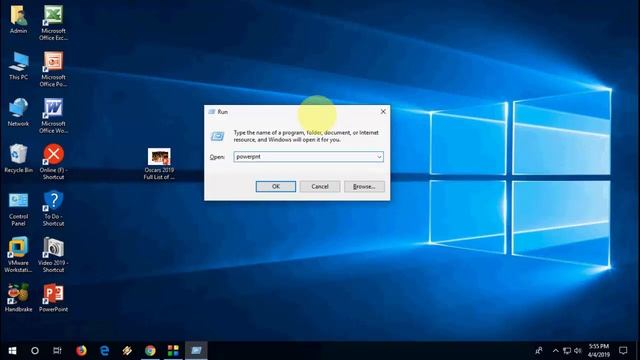Image resolution: width=640 pixels, height=360 pixels.
Task: Click Cancel in the Run dialog
Action: tap(320, 187)
